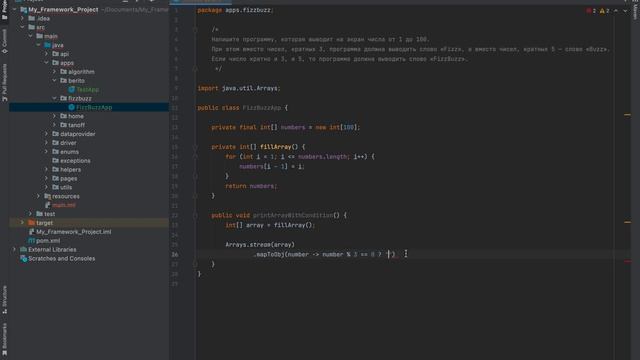Open the Commit tool window

pos(4,41)
